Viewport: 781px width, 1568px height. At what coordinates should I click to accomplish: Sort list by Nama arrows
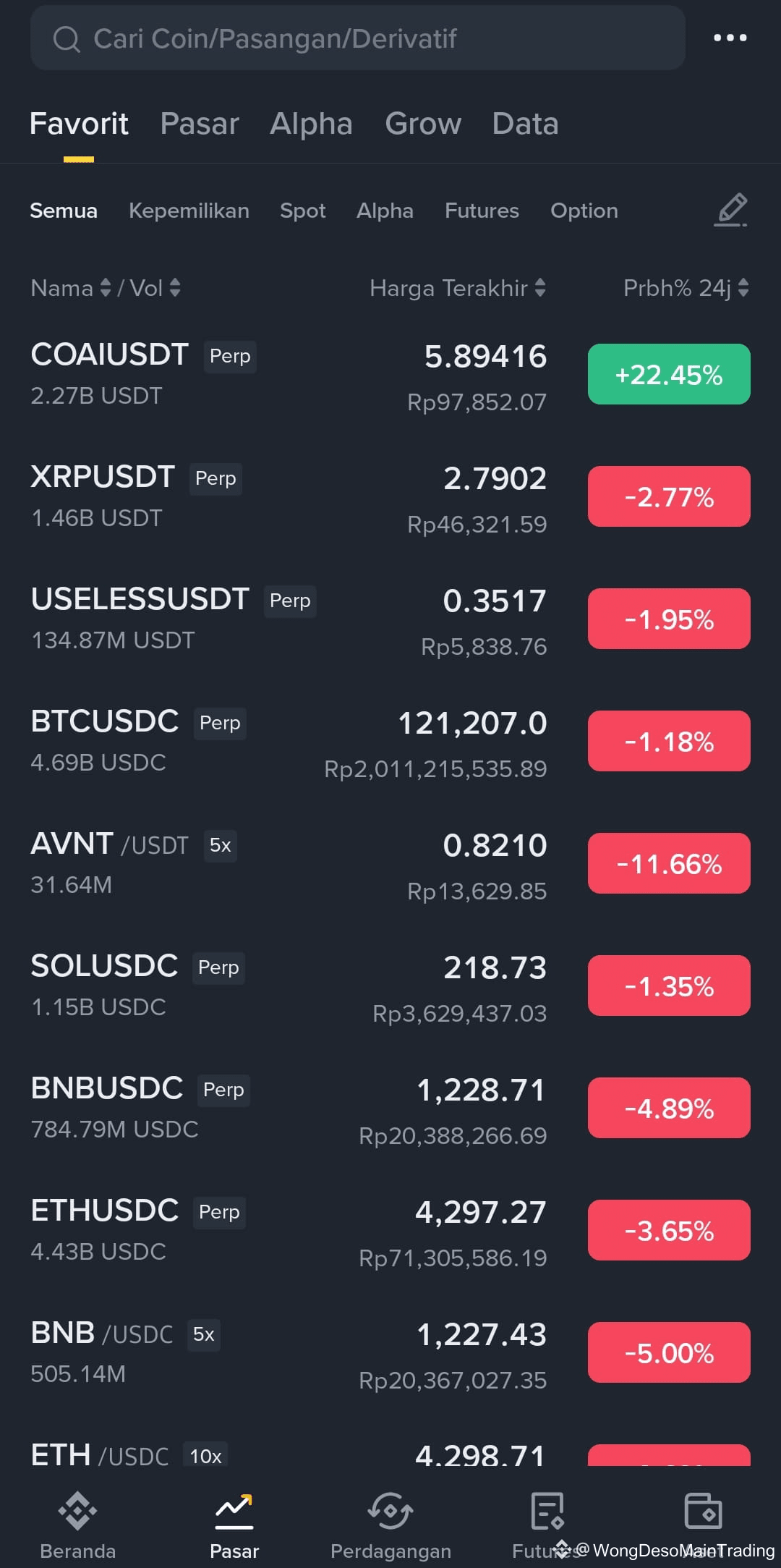click(106, 288)
